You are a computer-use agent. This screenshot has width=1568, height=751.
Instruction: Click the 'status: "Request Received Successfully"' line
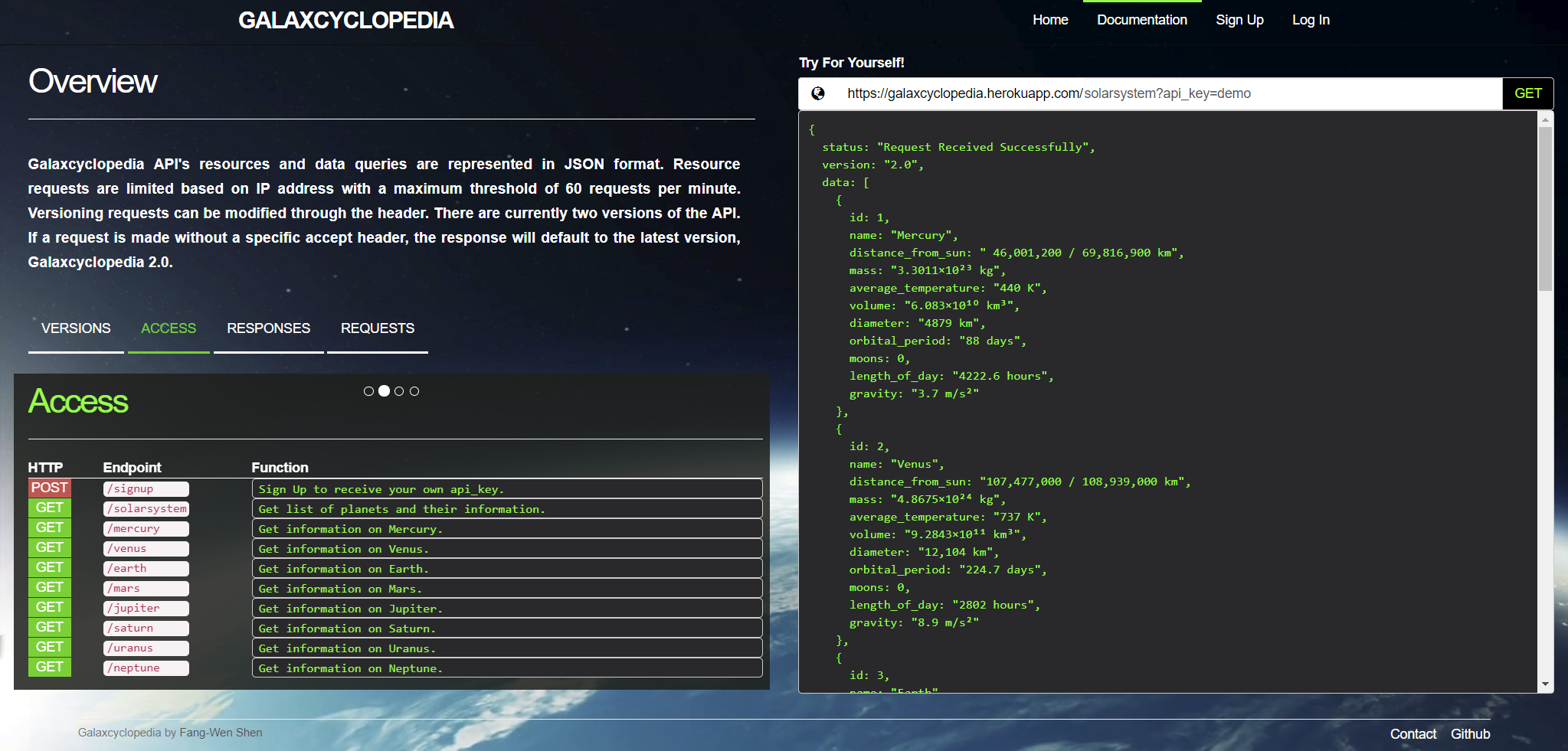click(959, 147)
